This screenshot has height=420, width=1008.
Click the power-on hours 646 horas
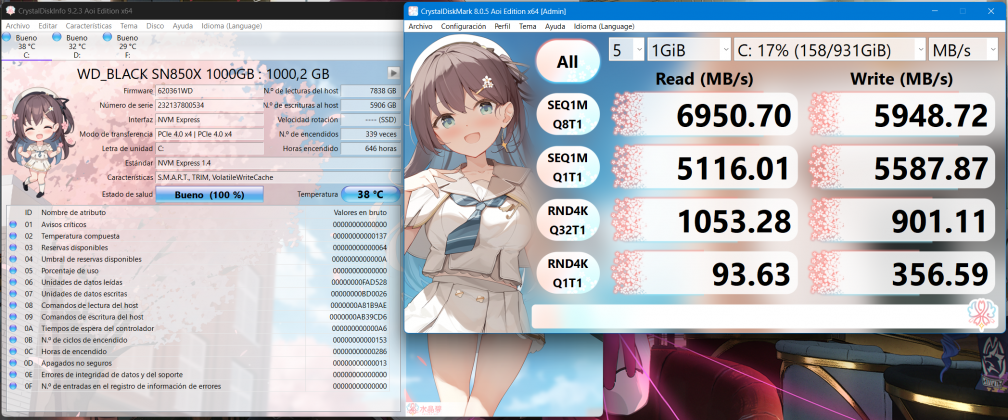[370, 149]
